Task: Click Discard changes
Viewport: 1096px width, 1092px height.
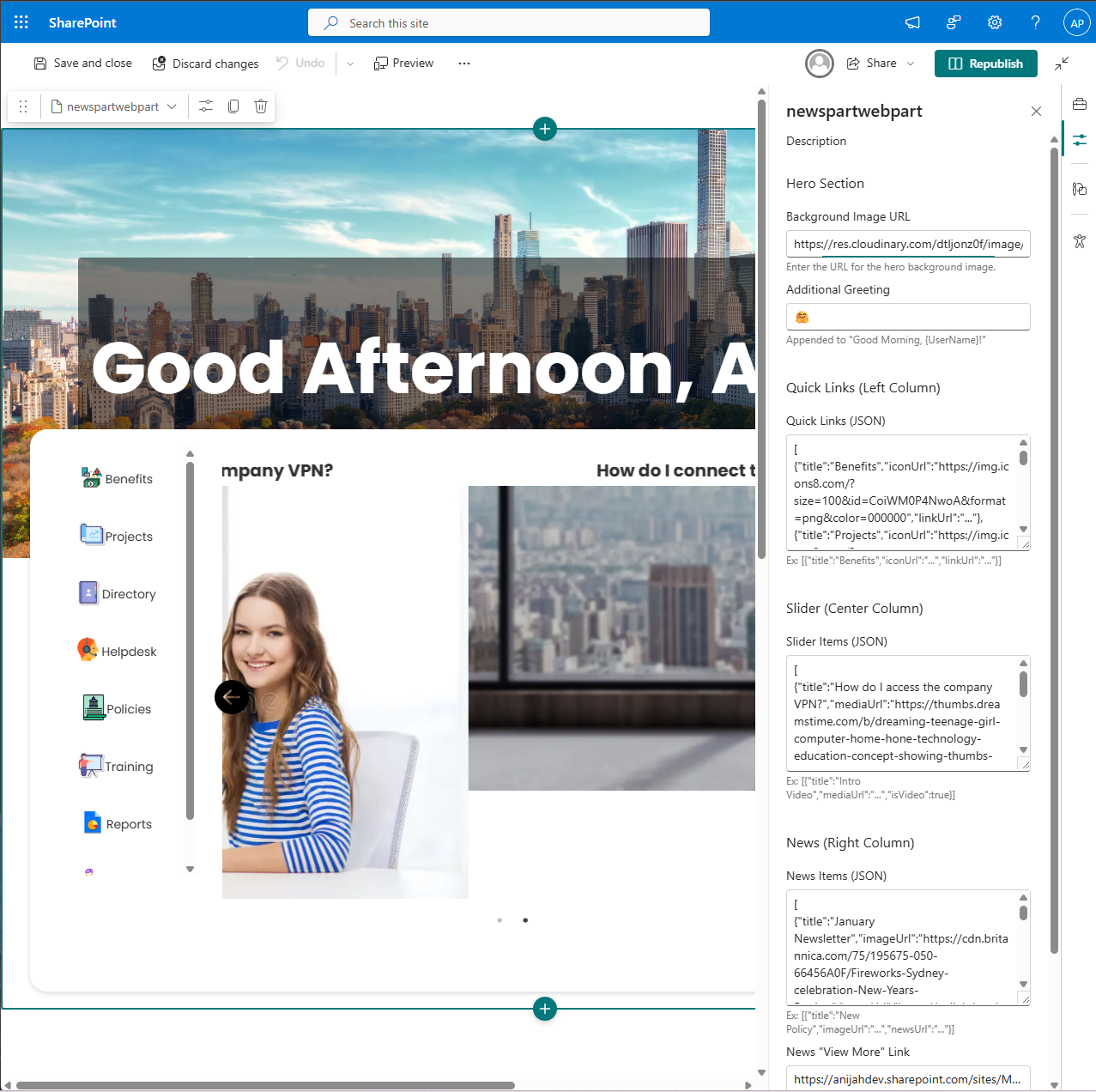Action: (206, 64)
